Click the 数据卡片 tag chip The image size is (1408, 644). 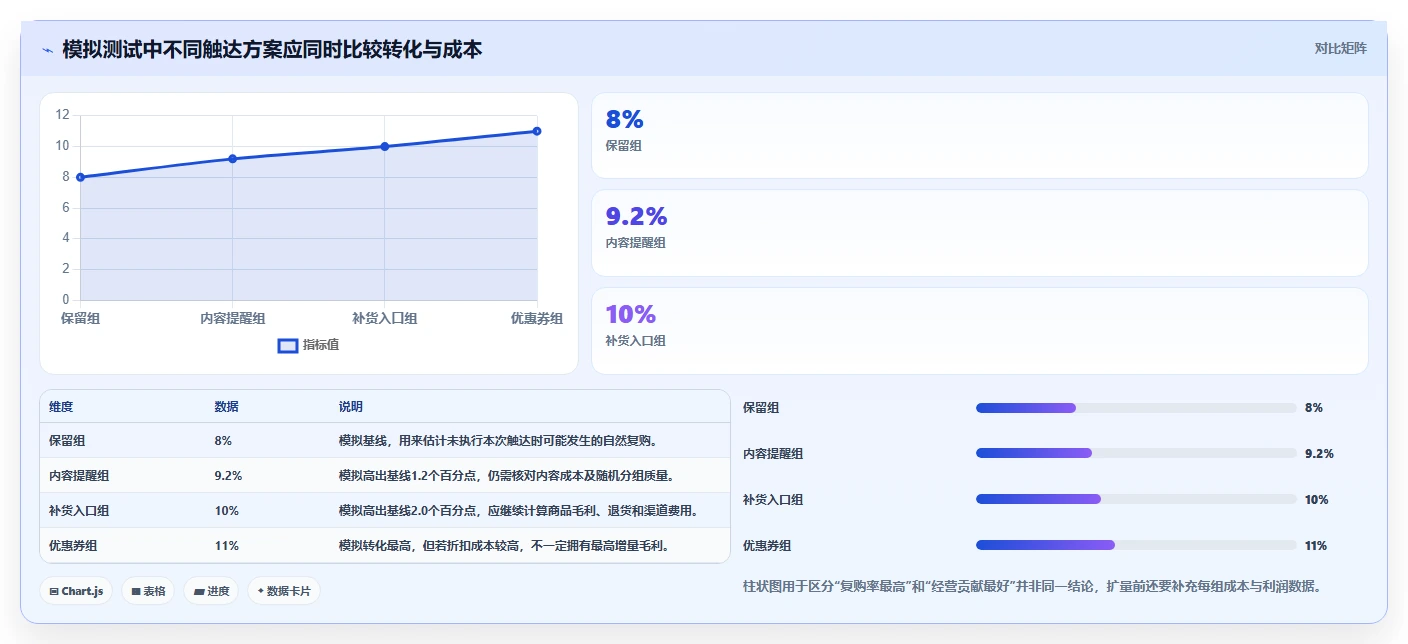pos(284,591)
